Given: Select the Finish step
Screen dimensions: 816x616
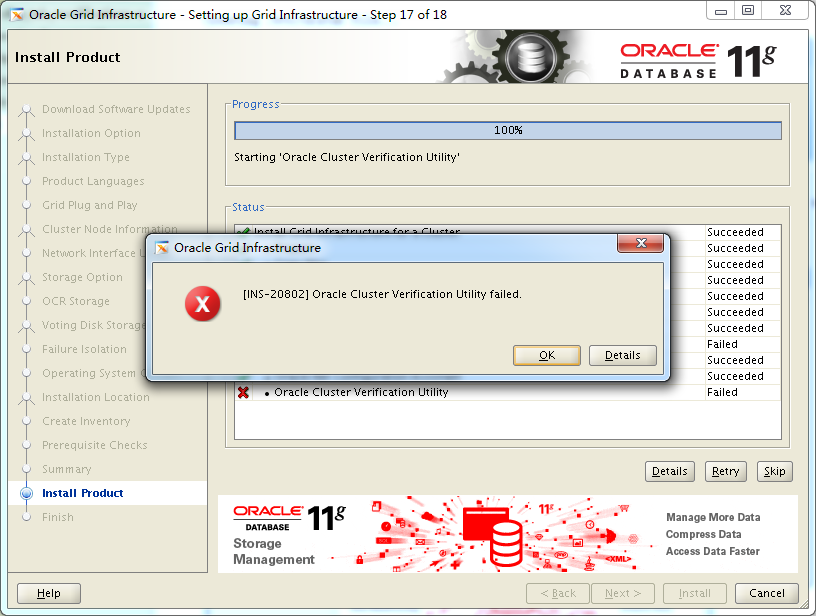Looking at the screenshot, I should tap(58, 517).
